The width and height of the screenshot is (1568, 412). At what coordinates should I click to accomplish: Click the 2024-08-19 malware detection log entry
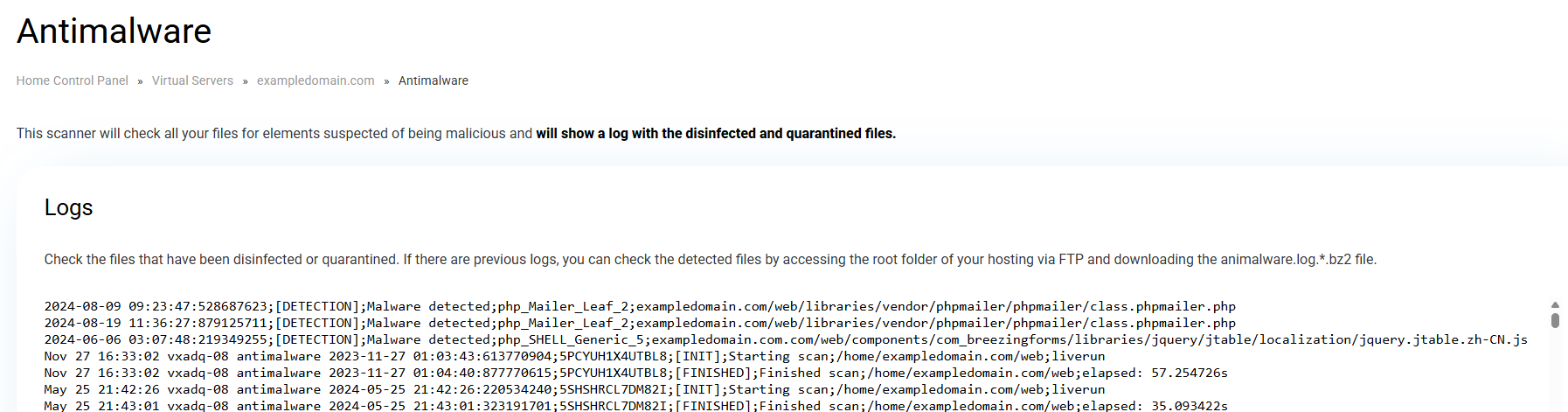click(640, 323)
